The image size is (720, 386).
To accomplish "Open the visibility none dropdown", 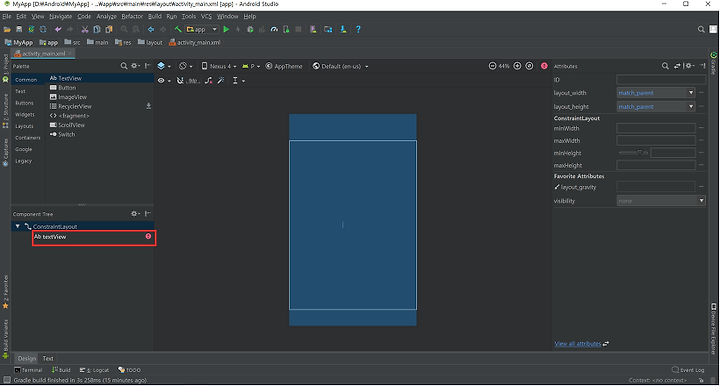I will tap(661, 201).
